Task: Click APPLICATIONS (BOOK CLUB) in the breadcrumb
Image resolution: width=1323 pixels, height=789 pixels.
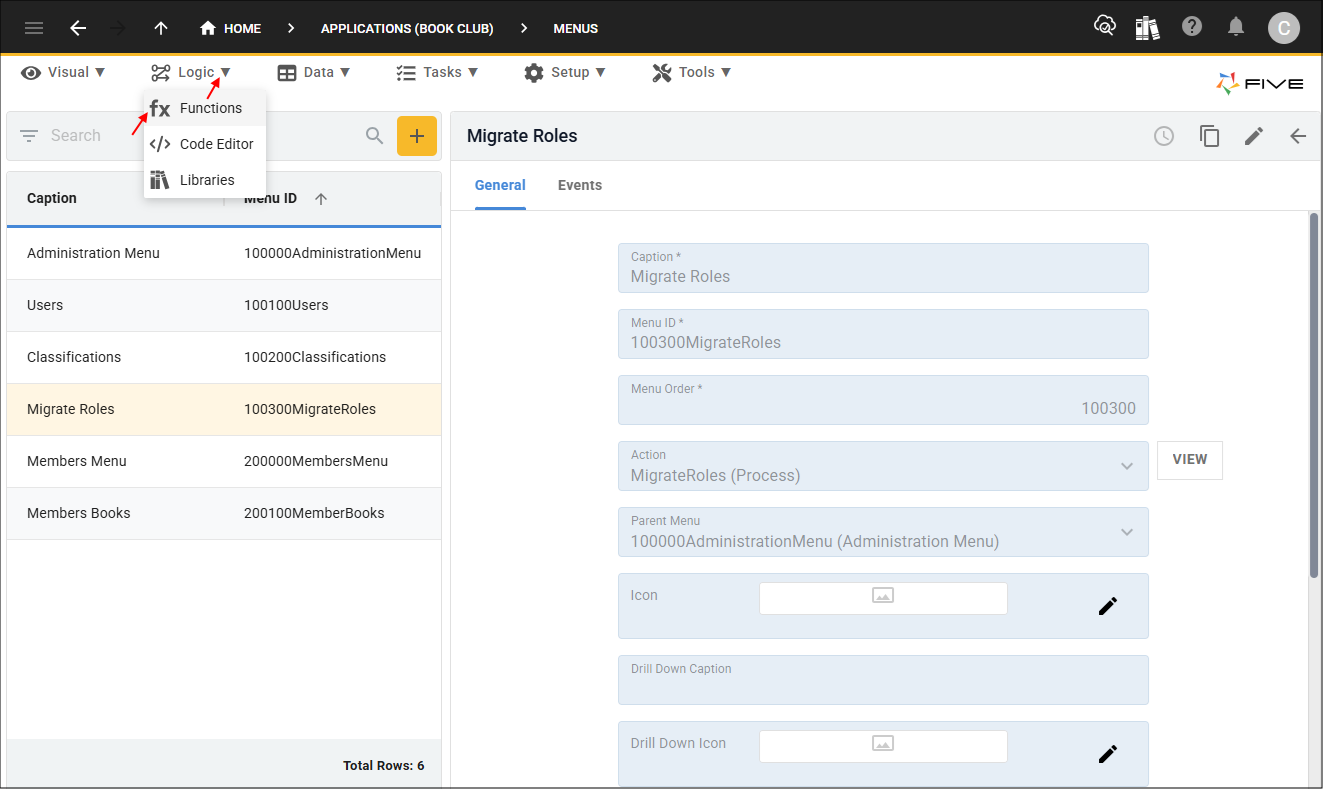Action: [407, 28]
